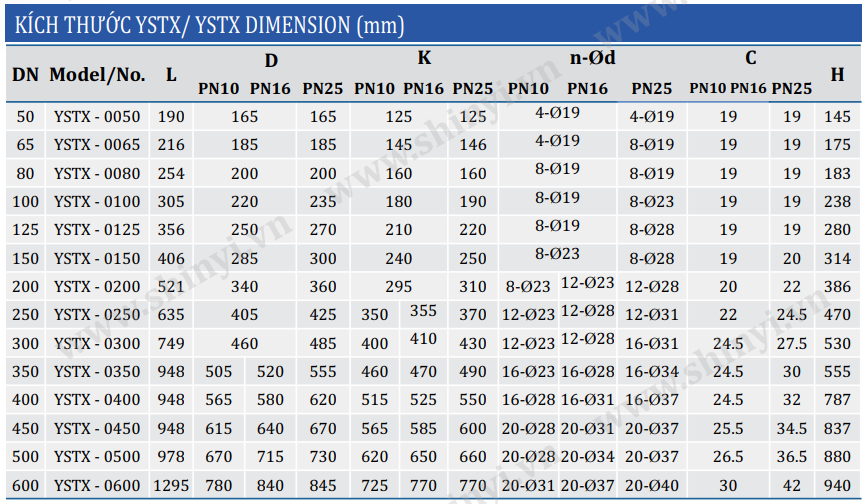865x504 pixels.
Task: Click the Model/No. column header
Action: [x=97, y=74]
